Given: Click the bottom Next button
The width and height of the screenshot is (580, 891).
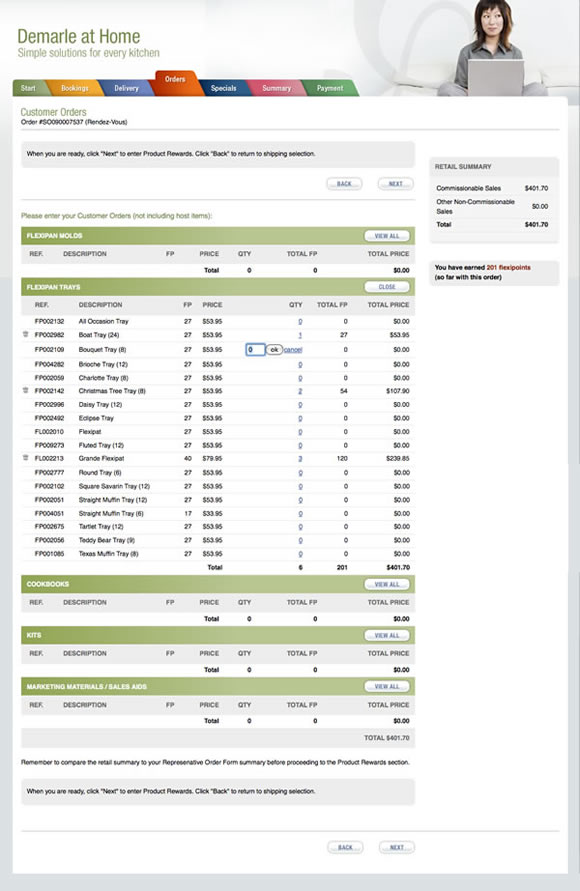Looking at the screenshot, I should (397, 847).
